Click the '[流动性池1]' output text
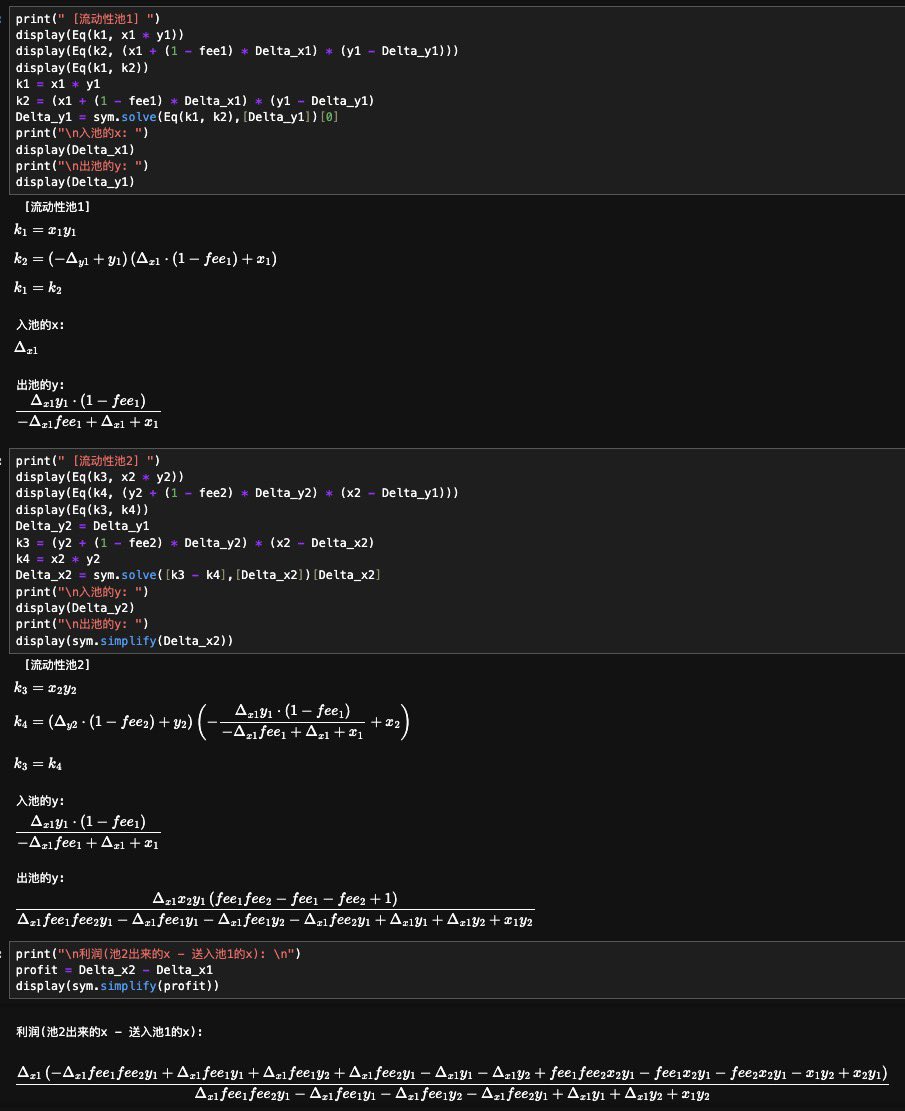905x1111 pixels. point(56,206)
